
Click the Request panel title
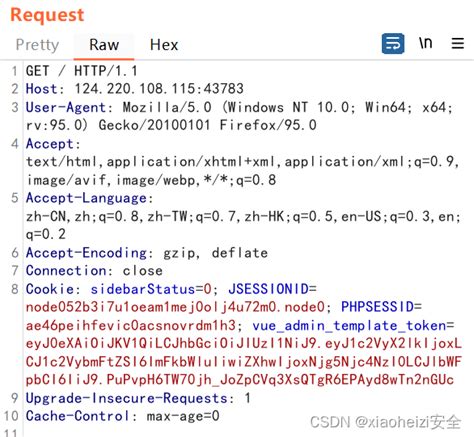(x=47, y=15)
